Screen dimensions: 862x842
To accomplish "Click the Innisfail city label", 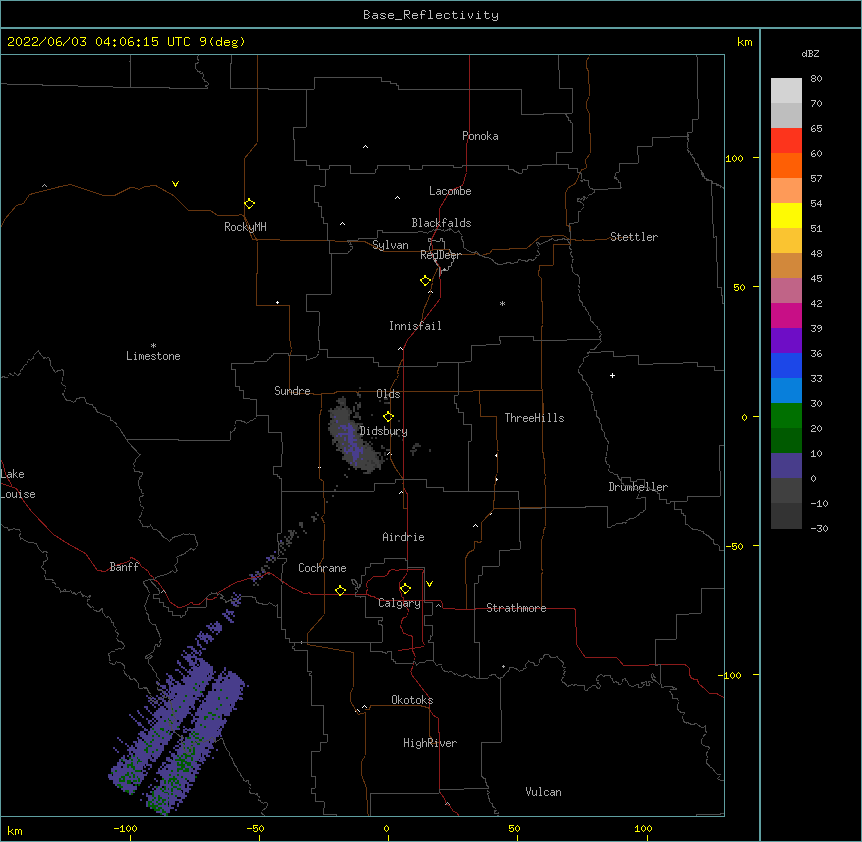I will click(x=415, y=326).
